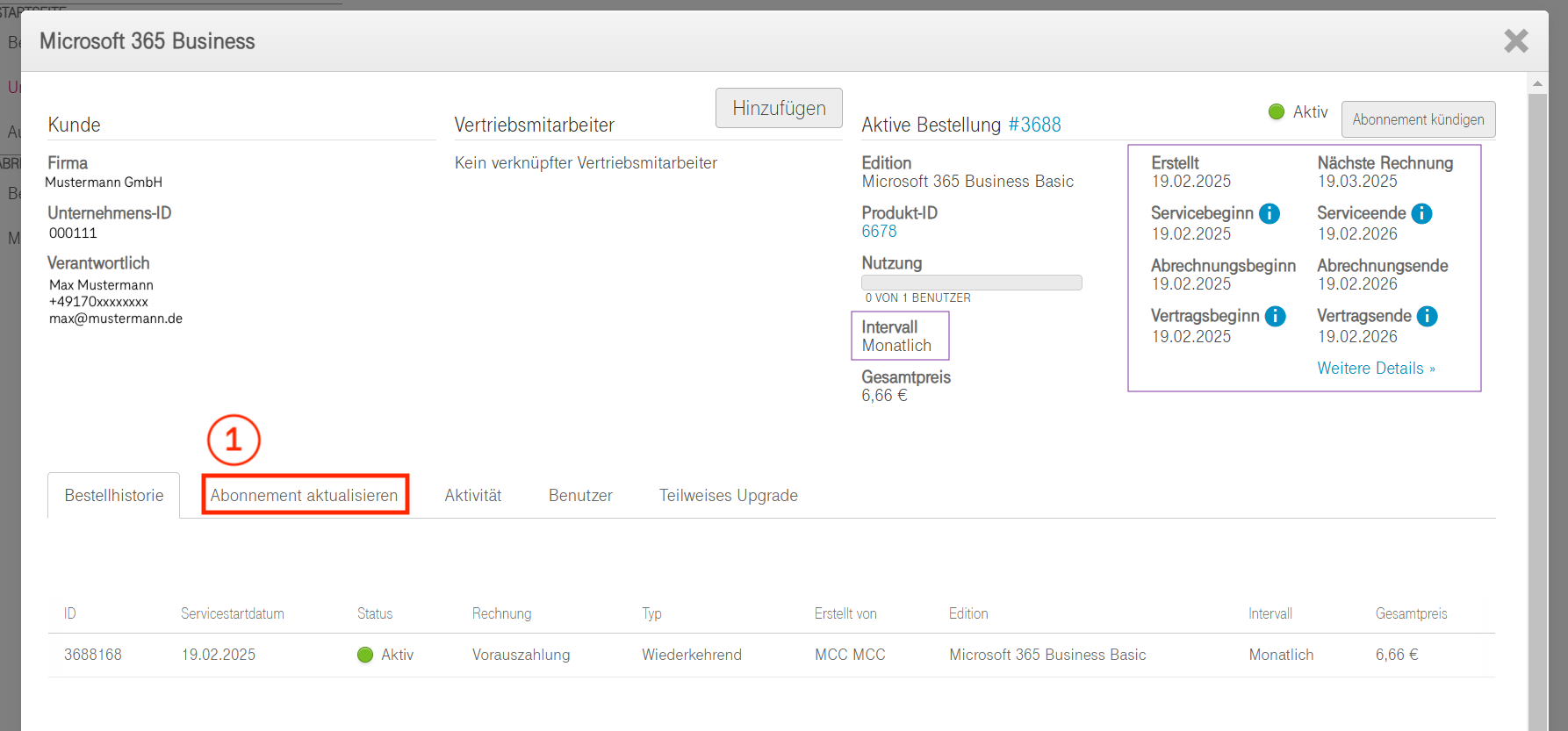The height and width of the screenshot is (731, 1568).
Task: Expand Weitere Details link
Action: click(x=1375, y=369)
